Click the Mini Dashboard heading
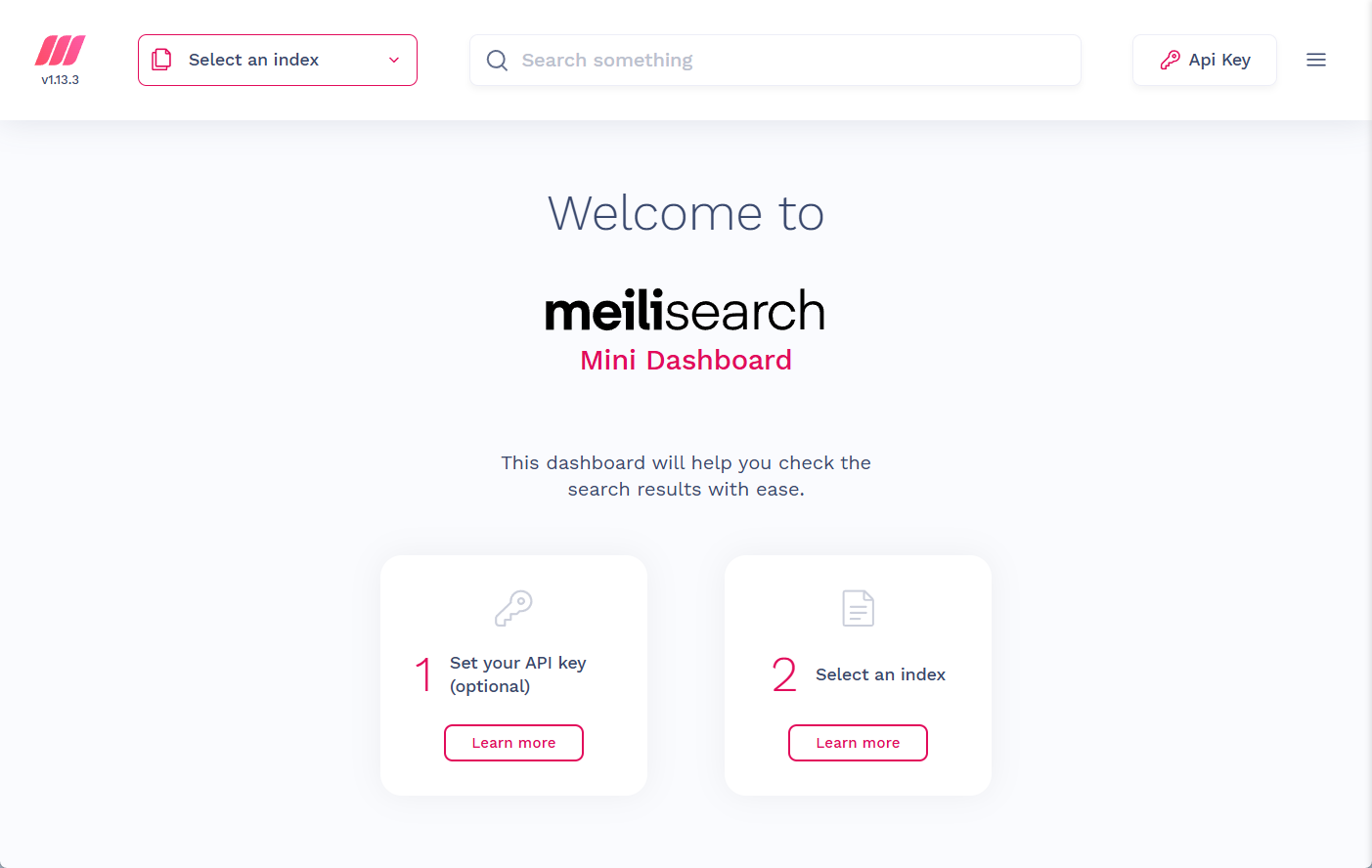Image resolution: width=1372 pixels, height=868 pixels. [x=685, y=360]
